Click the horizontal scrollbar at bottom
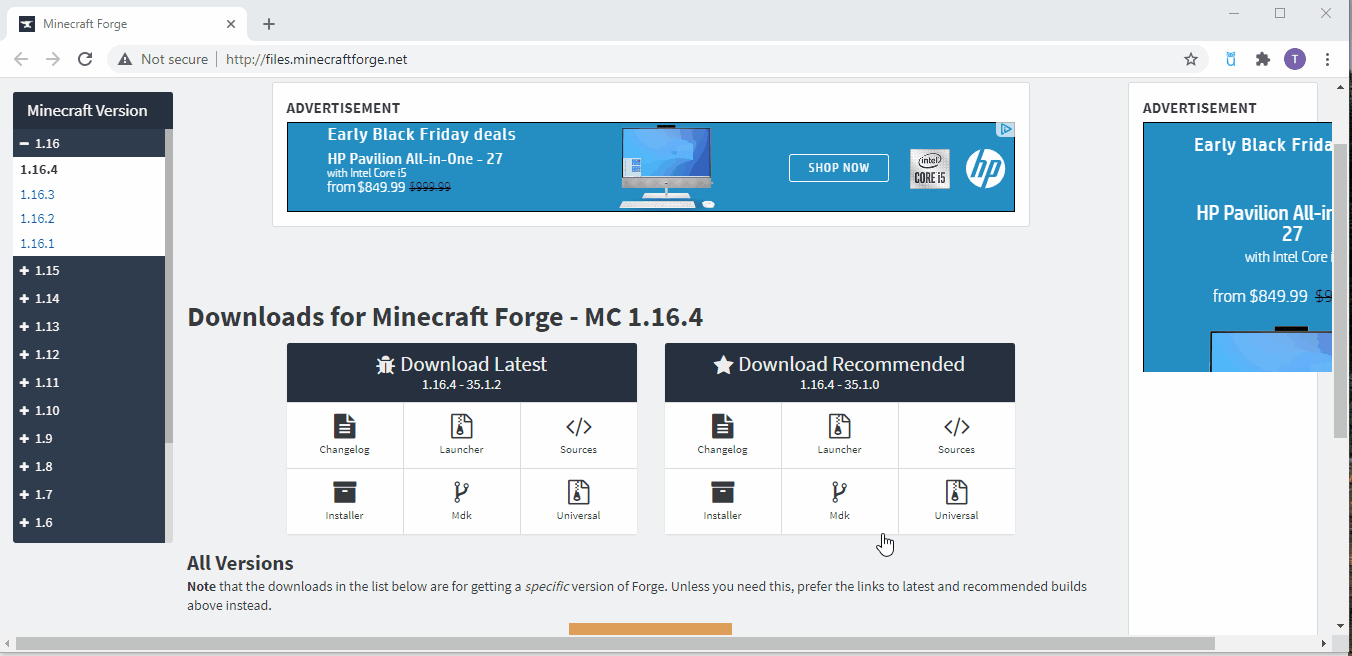The width and height of the screenshot is (1352, 656). pos(614,643)
